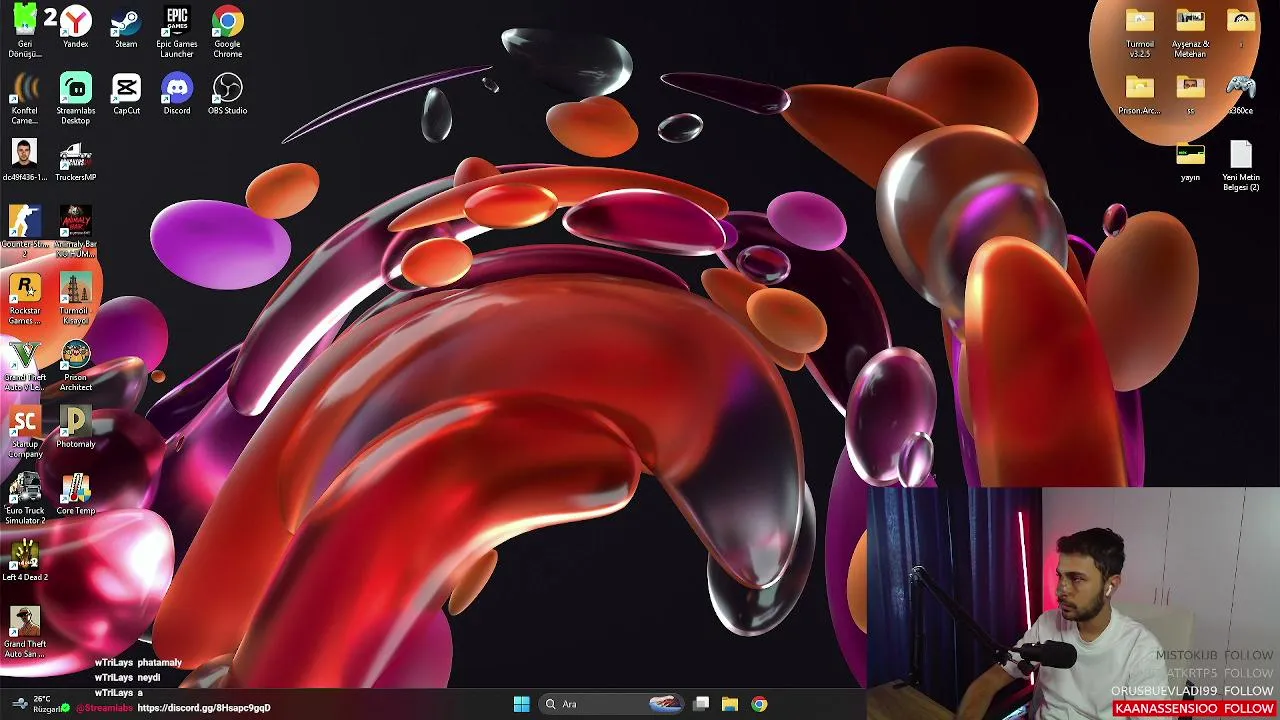This screenshot has width=1280, height=720.
Task: Open File Explorer from the taskbar
Action: 730,704
